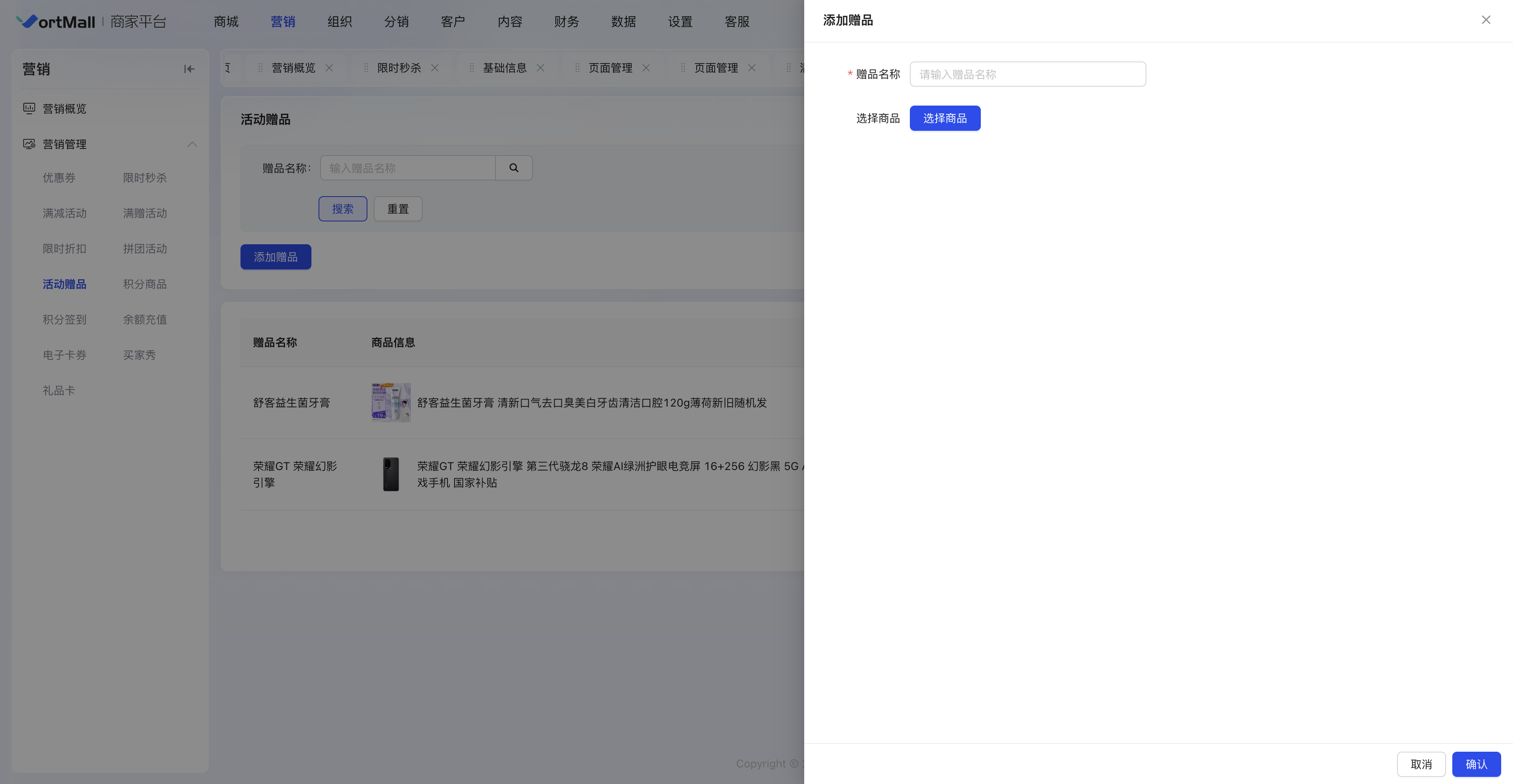Screen dimensions: 1513x784
Task: Open 满赠活动 in sidebar
Action: 145,213
